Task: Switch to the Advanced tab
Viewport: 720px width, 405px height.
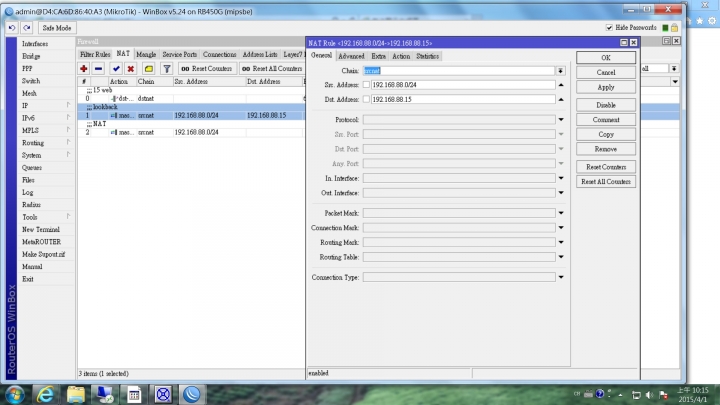Action: click(351, 56)
